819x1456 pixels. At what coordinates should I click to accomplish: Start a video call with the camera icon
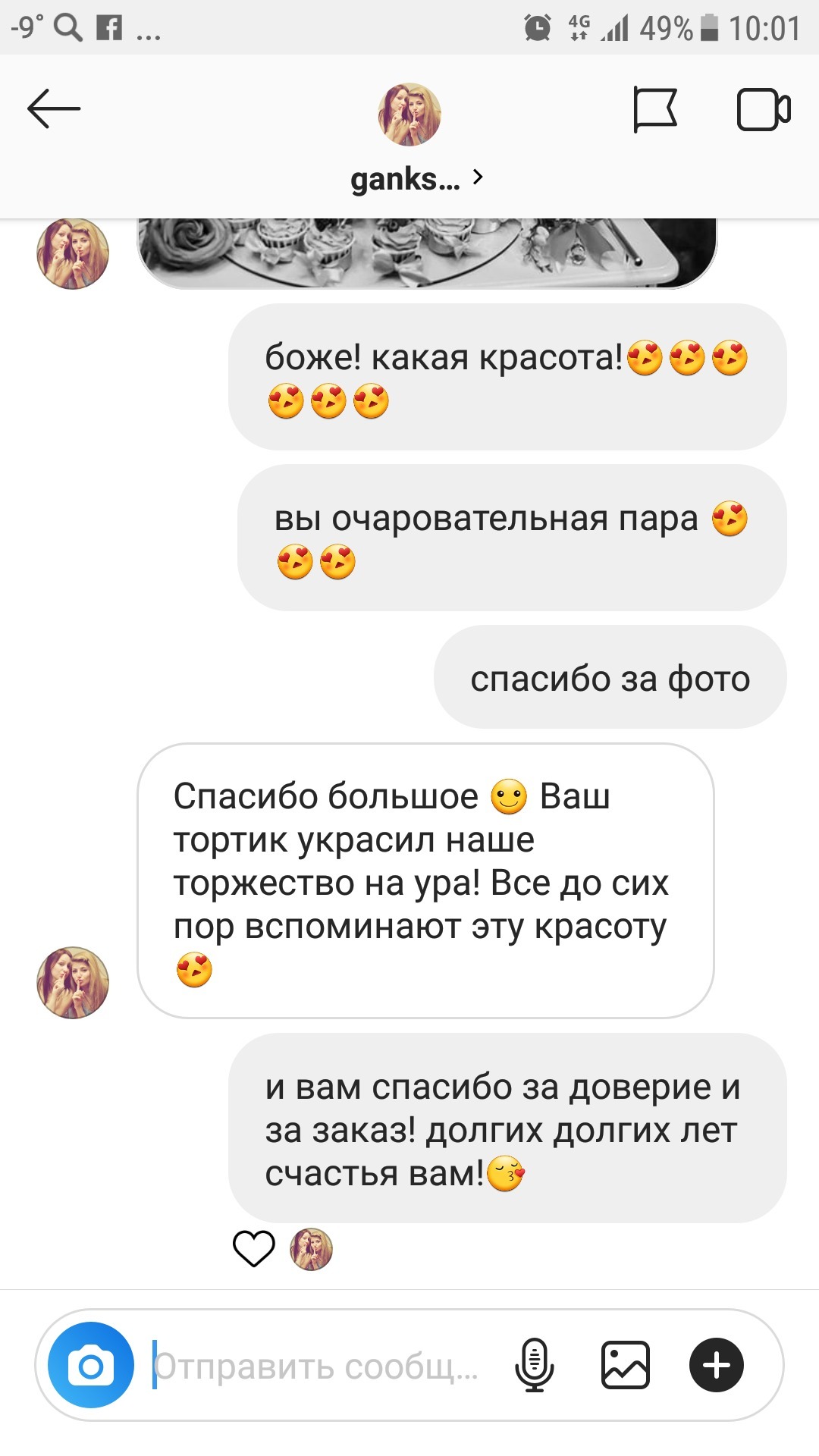pos(764,110)
